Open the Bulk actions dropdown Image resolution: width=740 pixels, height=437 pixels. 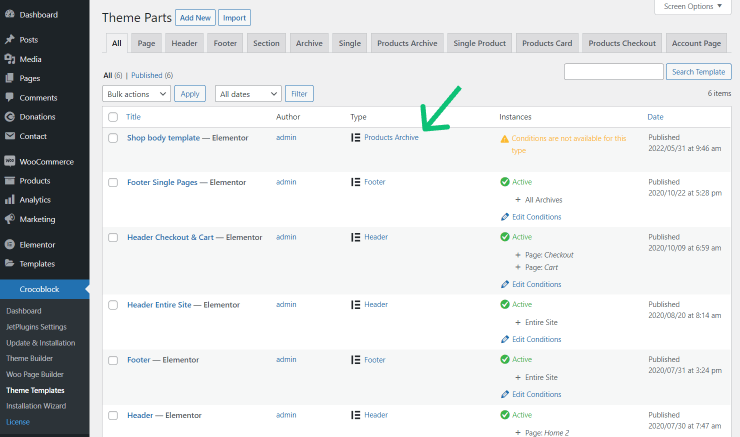pos(136,93)
